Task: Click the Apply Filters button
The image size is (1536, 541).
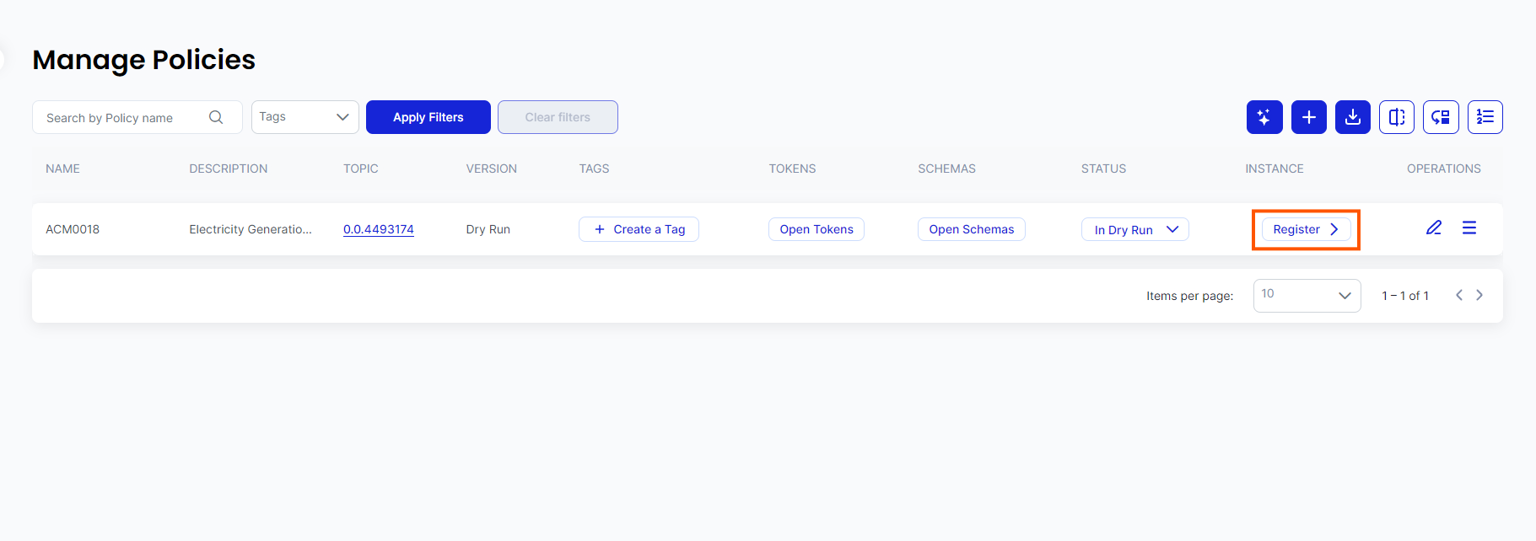Action: coord(428,117)
